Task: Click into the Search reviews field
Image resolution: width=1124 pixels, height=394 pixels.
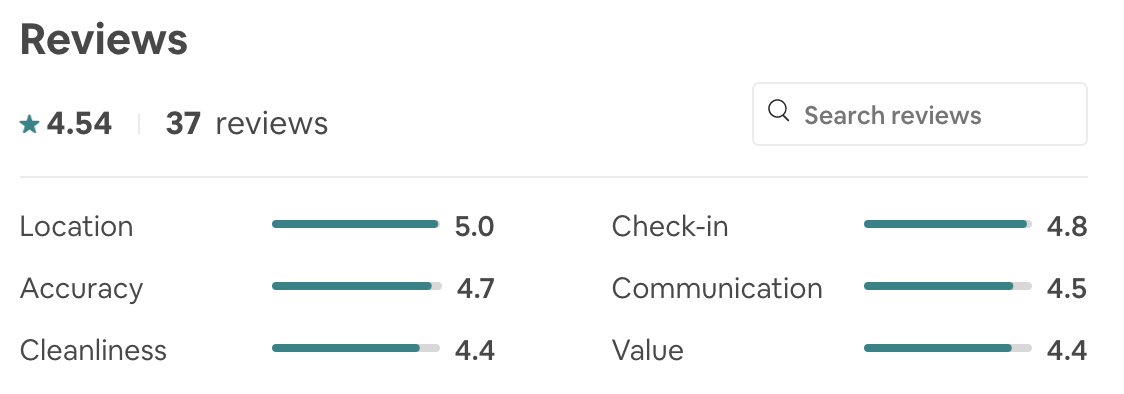Action: (x=920, y=114)
